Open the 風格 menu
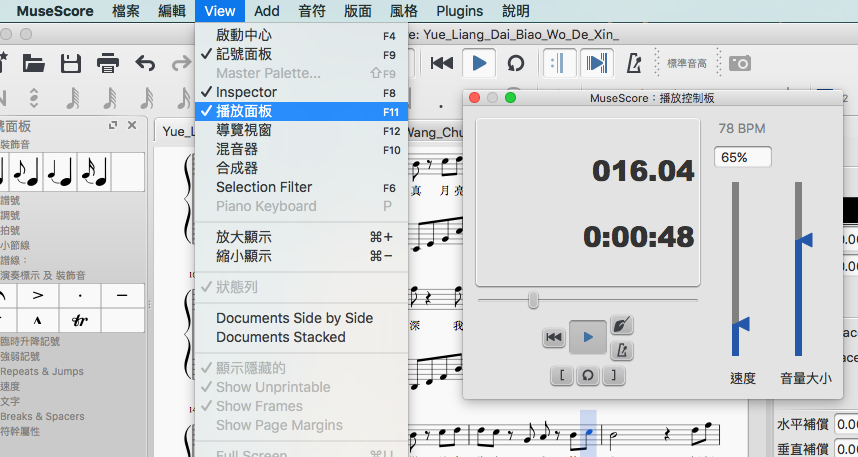The image size is (858, 457). [x=404, y=11]
